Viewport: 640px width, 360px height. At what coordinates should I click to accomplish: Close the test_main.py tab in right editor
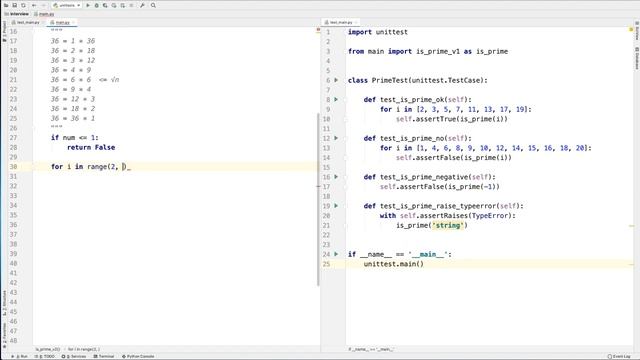pyautogui.click(x=356, y=22)
